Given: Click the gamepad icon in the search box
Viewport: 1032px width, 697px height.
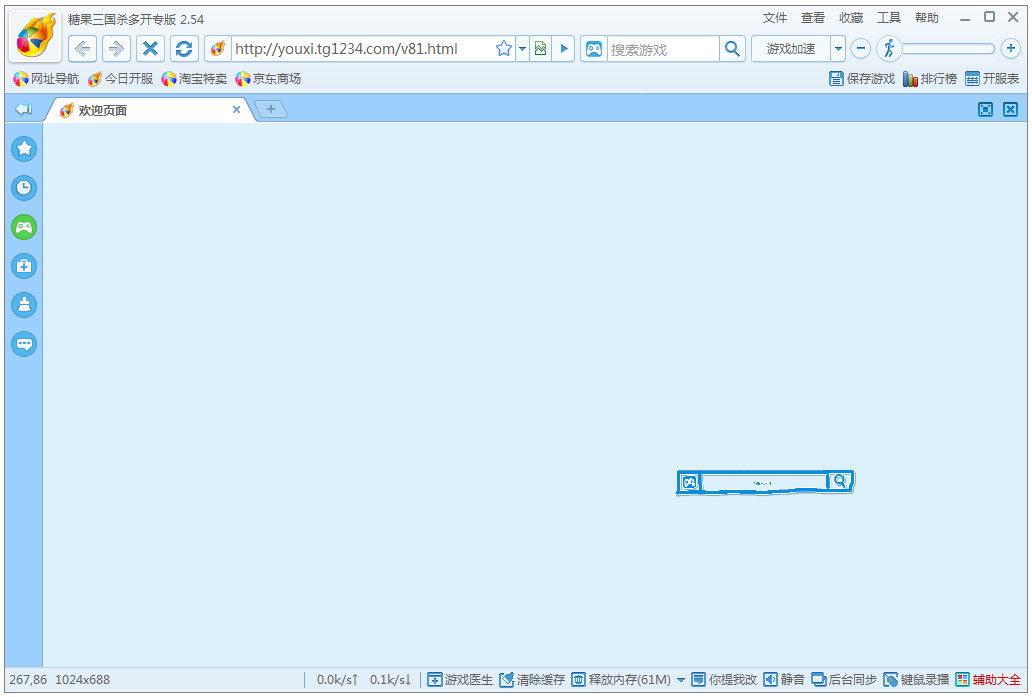Looking at the screenshot, I should click(x=594, y=49).
